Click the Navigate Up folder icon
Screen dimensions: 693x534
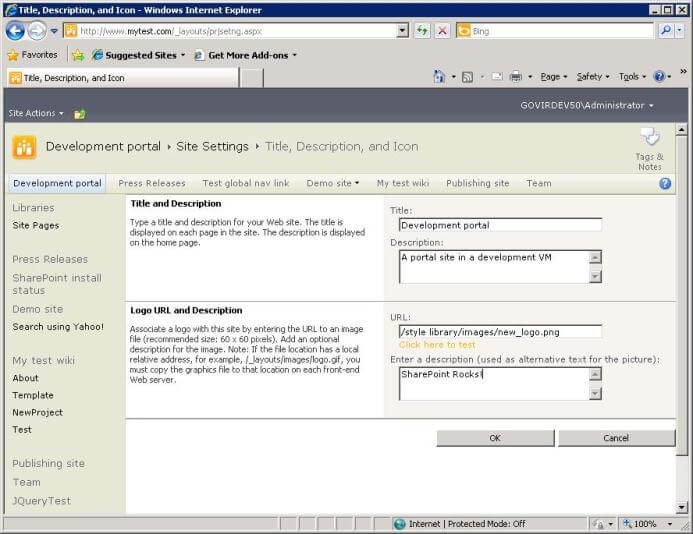[80, 114]
